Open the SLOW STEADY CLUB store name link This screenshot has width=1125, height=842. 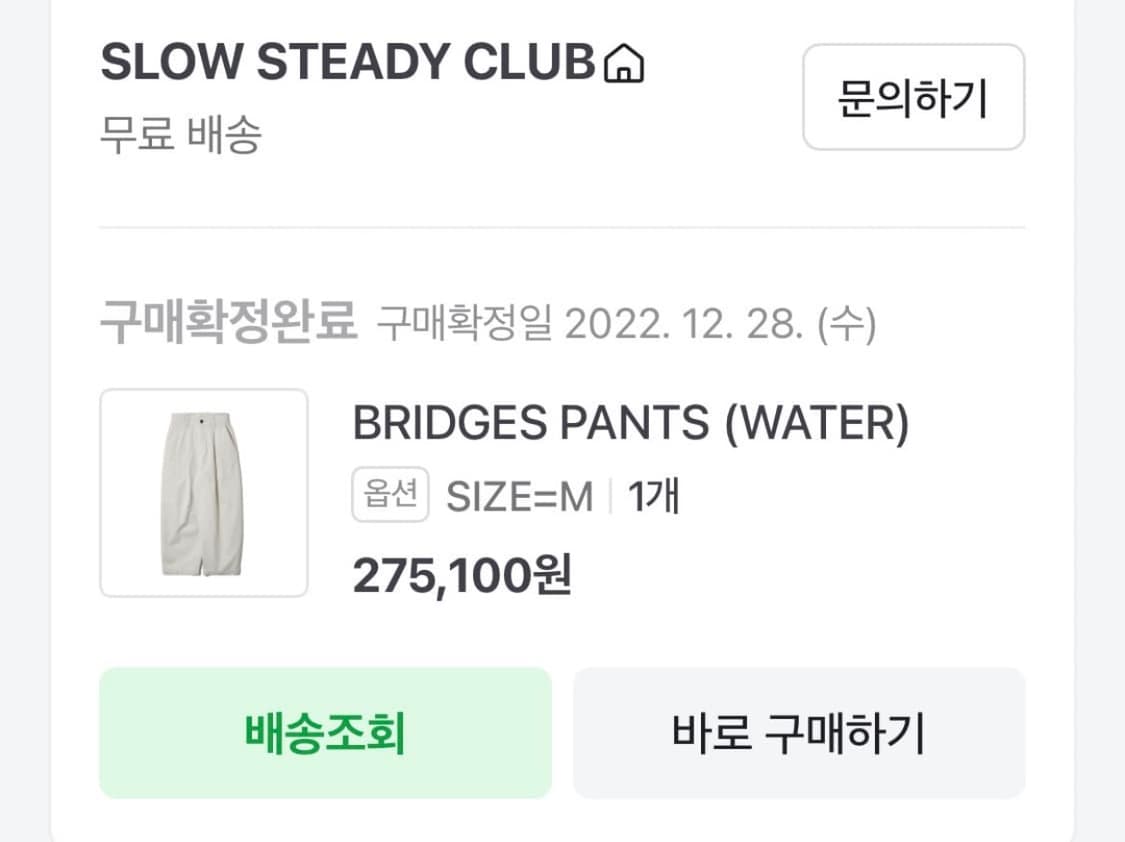pos(347,64)
